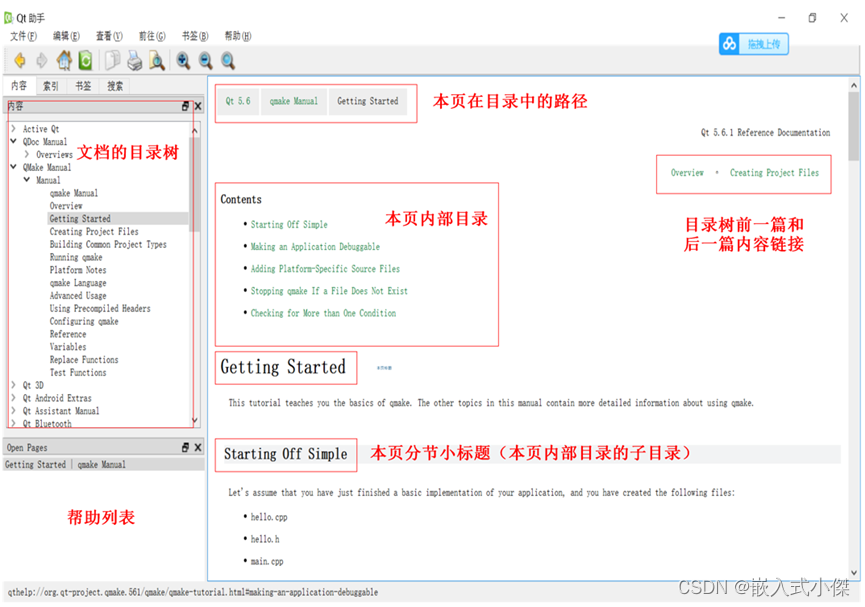Go back with the yellow left arrow

tap(20, 60)
